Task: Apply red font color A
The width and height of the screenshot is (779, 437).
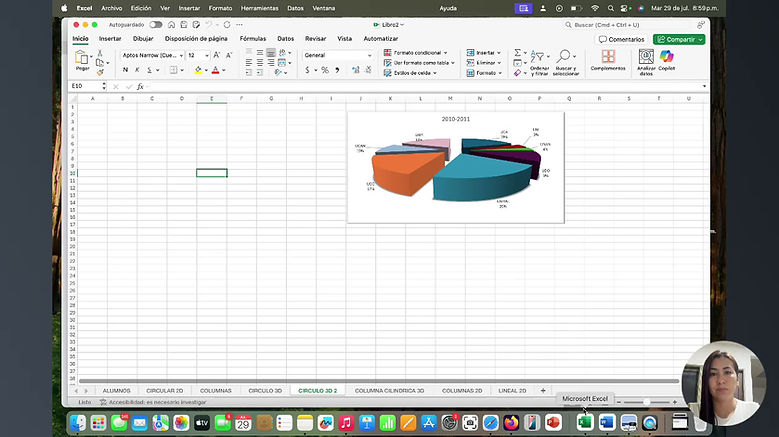Action: tap(216, 70)
